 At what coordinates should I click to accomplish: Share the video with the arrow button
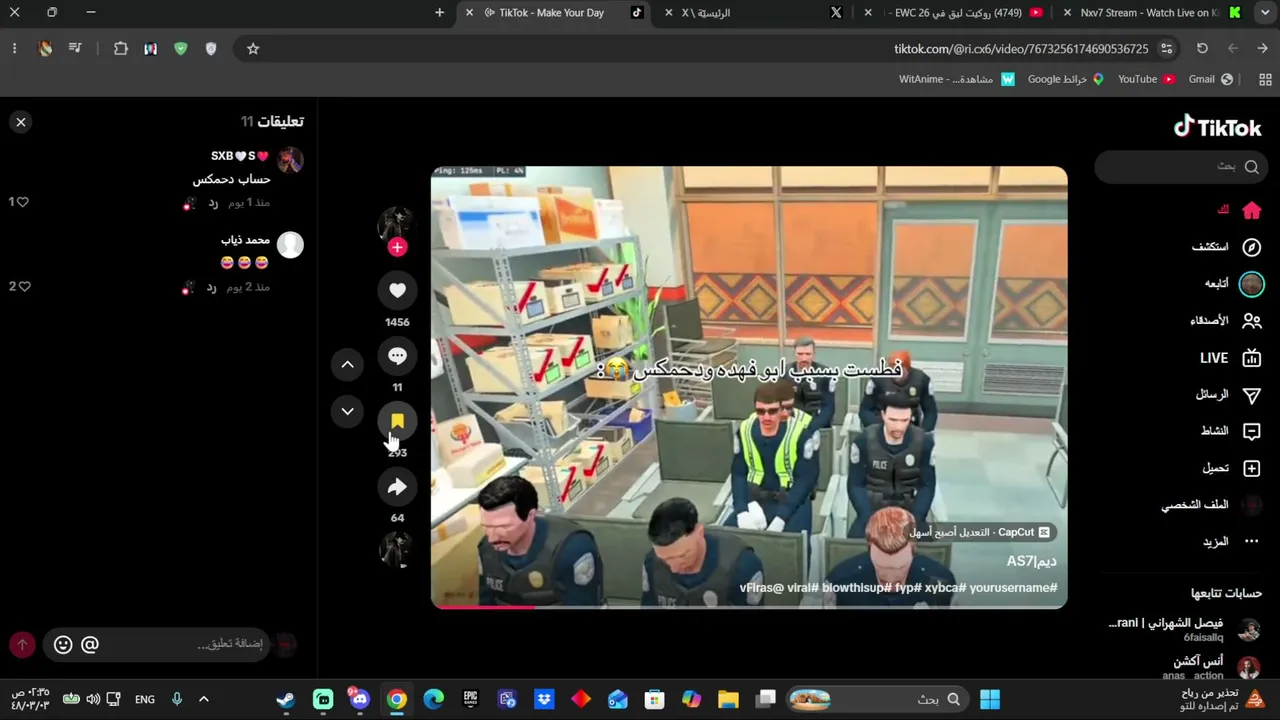coord(397,487)
